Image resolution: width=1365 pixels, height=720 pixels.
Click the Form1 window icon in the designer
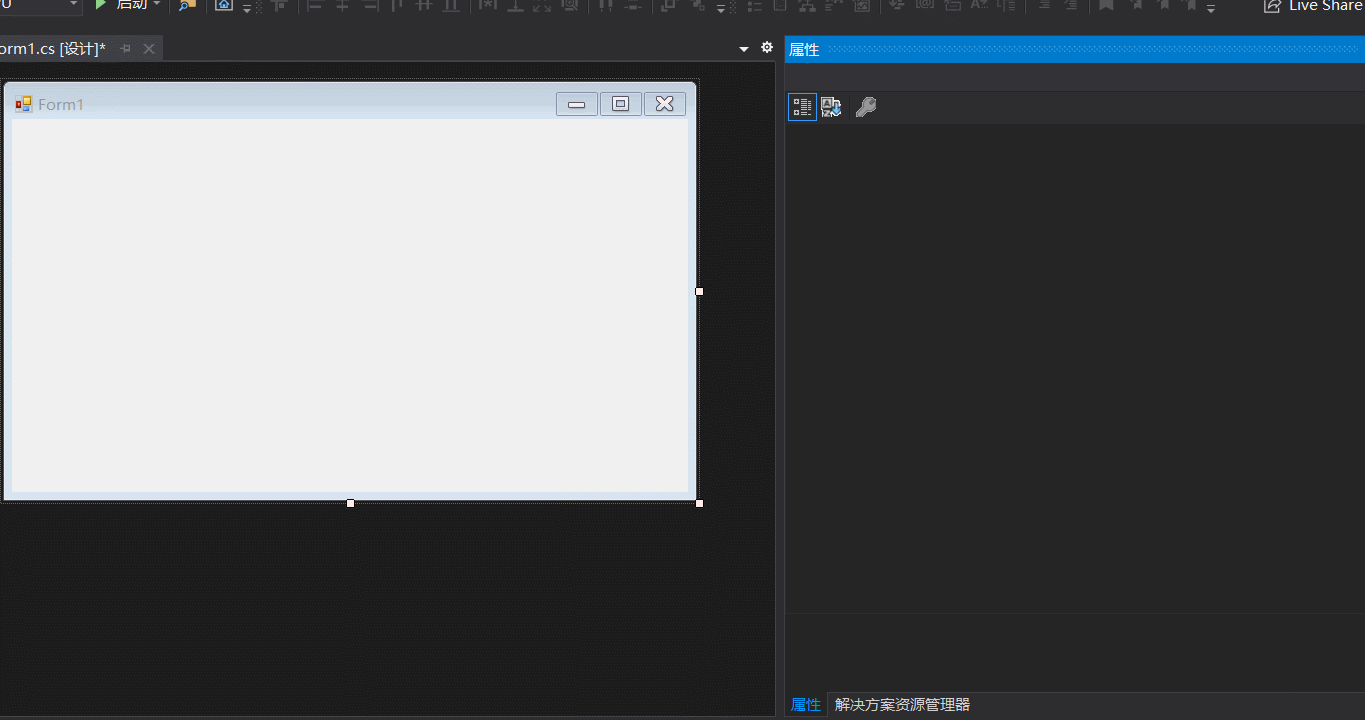pyautogui.click(x=24, y=104)
